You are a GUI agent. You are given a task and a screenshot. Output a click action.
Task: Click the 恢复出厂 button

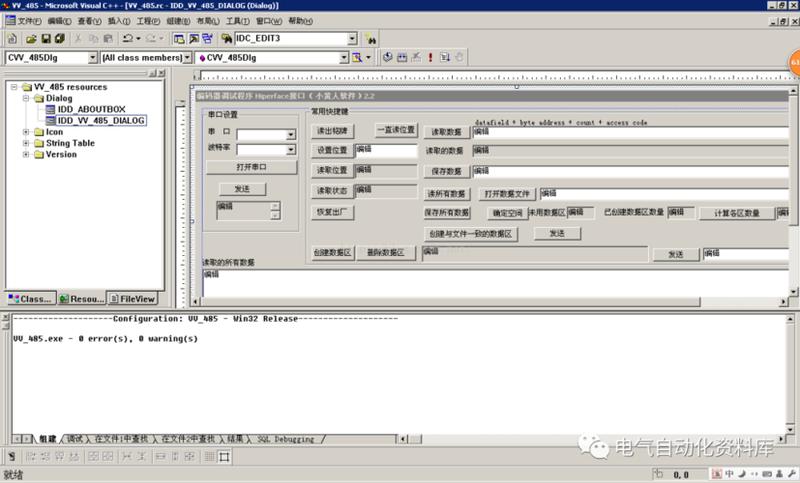tap(332, 212)
